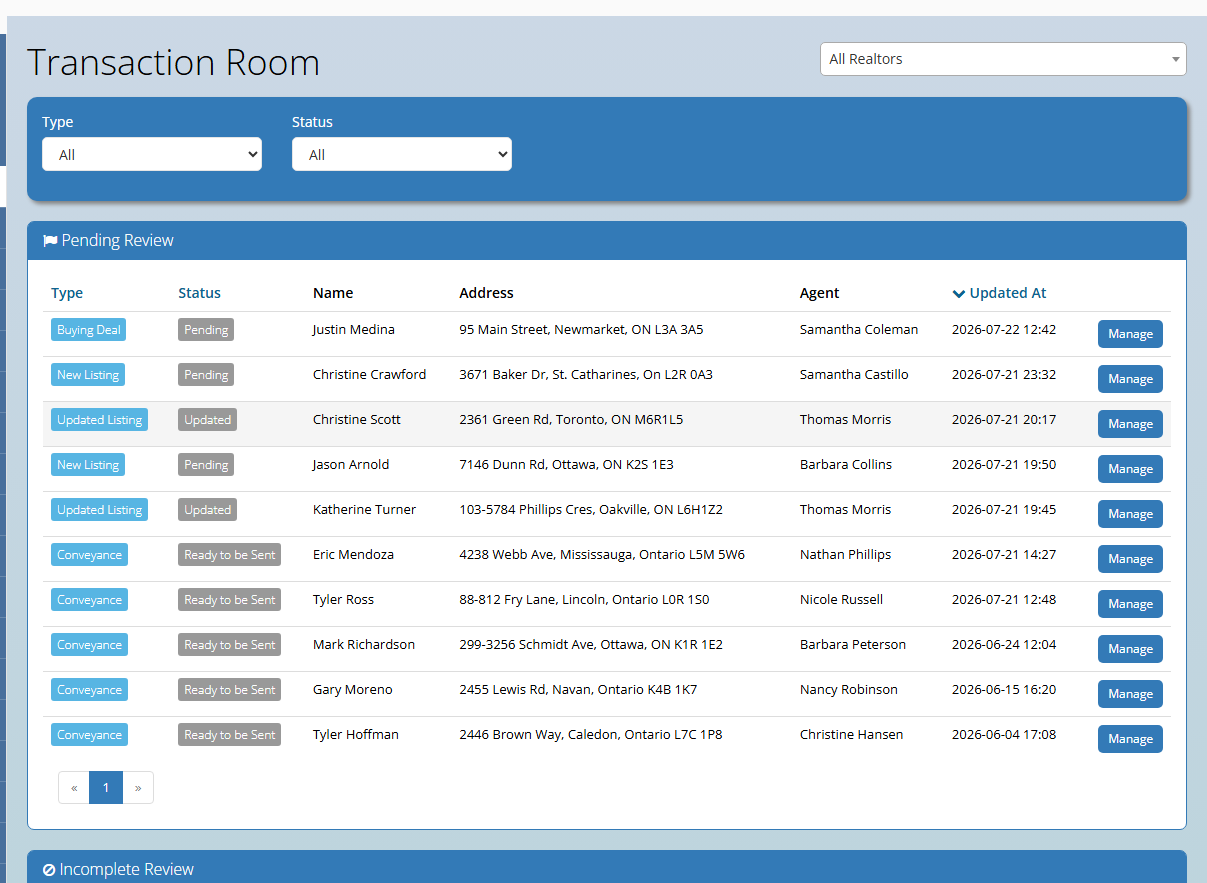Select page 1 in pagination
The width and height of the screenshot is (1207, 883).
(x=106, y=788)
